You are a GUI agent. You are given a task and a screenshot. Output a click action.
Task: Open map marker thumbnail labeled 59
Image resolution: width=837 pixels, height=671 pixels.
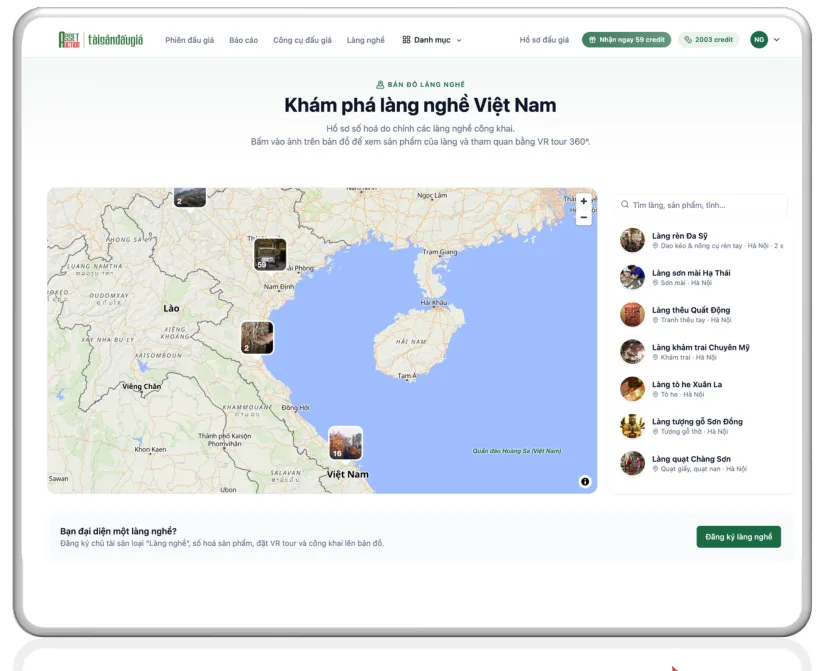coord(270,254)
